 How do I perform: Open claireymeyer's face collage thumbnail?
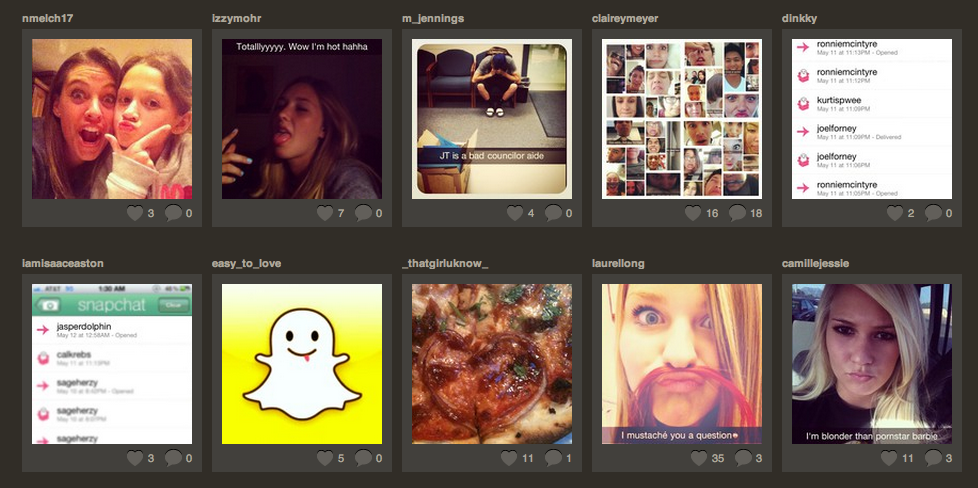(x=682, y=119)
